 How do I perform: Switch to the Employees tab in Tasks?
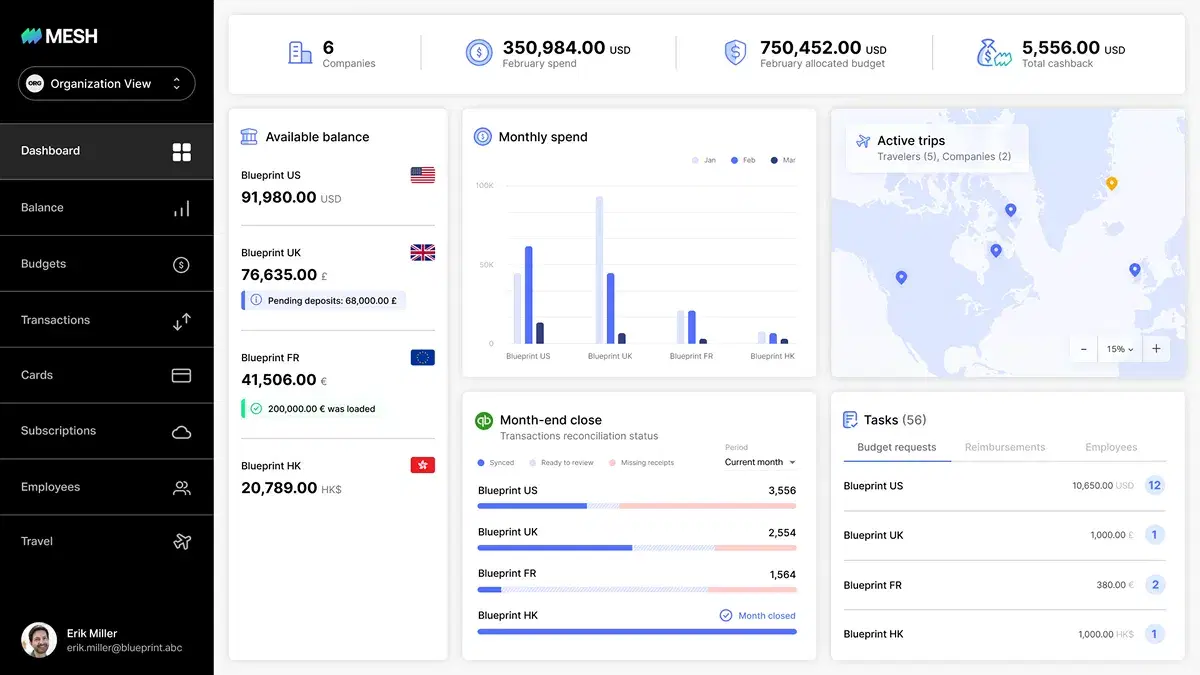(x=1111, y=448)
